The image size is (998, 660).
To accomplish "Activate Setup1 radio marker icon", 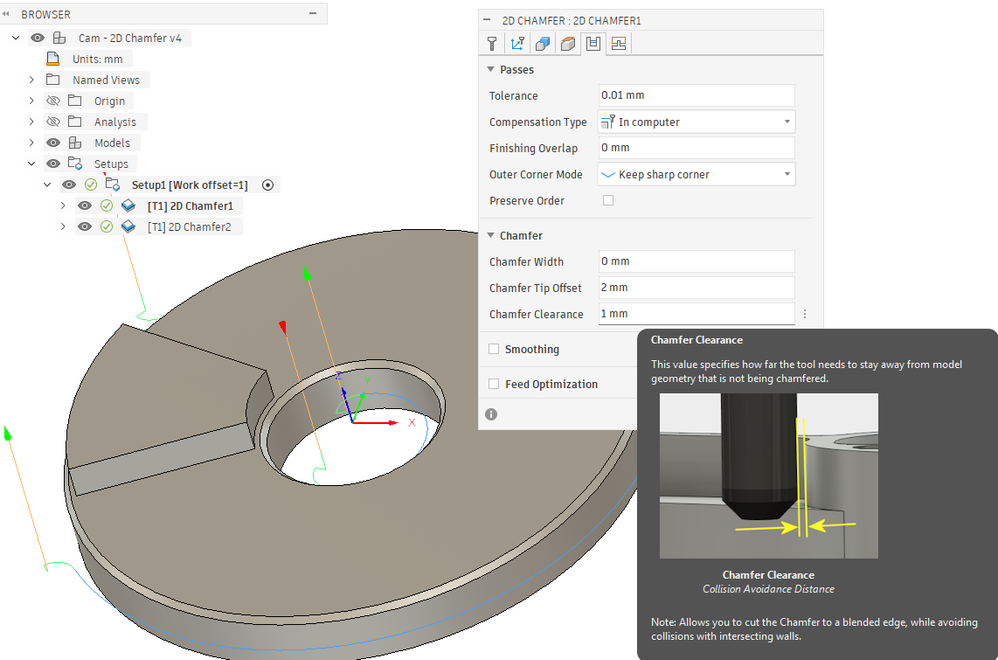I will click(x=268, y=185).
